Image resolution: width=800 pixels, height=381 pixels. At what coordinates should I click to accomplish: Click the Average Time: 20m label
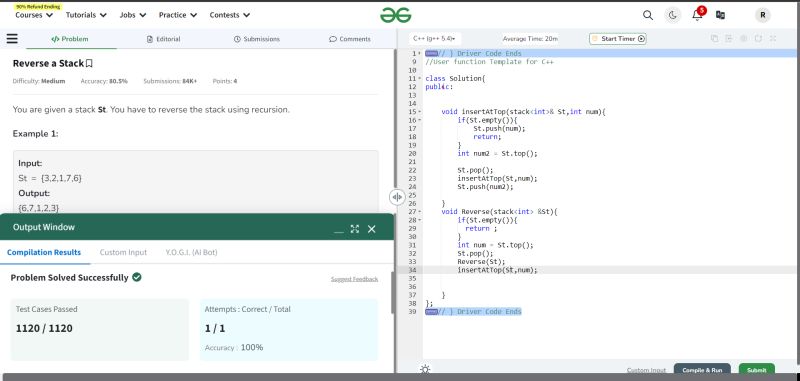(x=530, y=39)
